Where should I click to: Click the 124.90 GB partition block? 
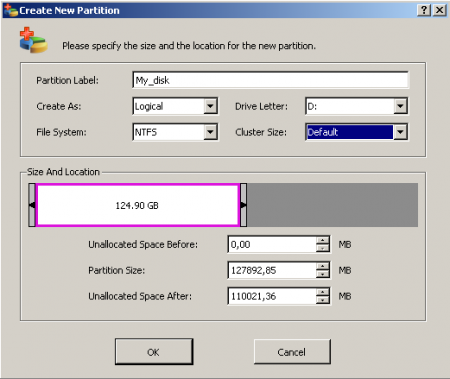138,205
